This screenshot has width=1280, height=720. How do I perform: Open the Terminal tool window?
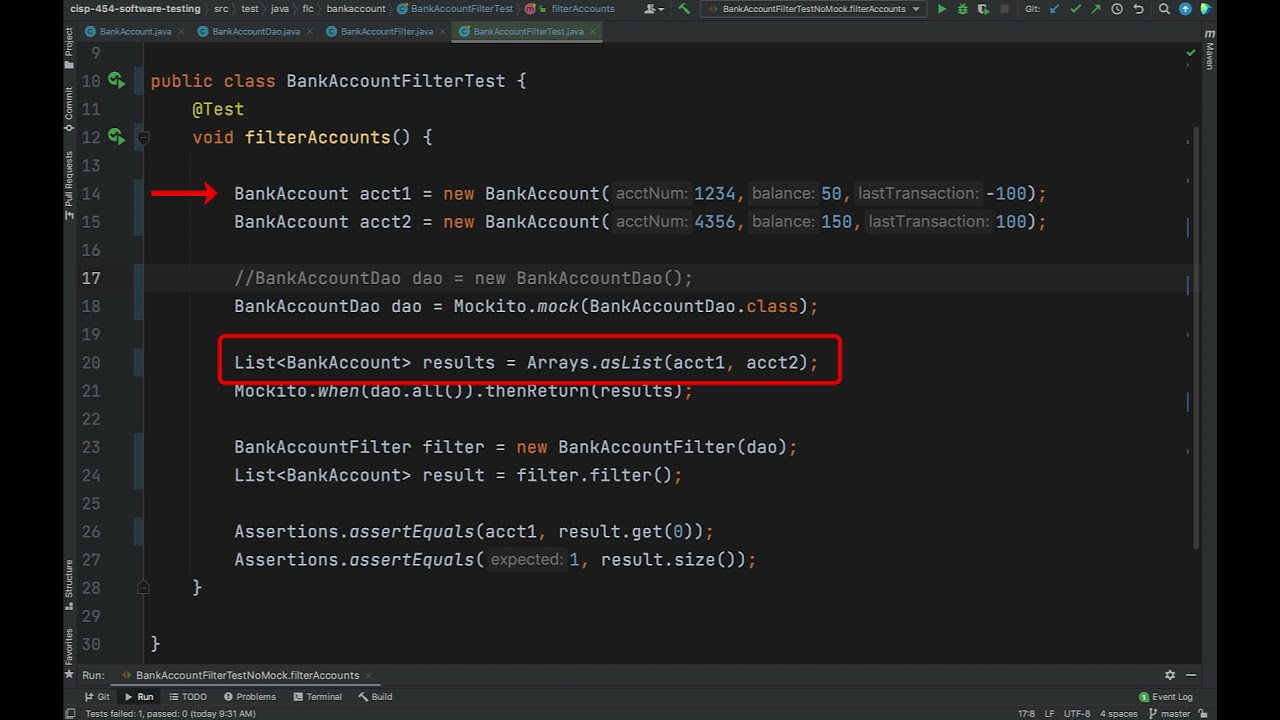[x=317, y=697]
